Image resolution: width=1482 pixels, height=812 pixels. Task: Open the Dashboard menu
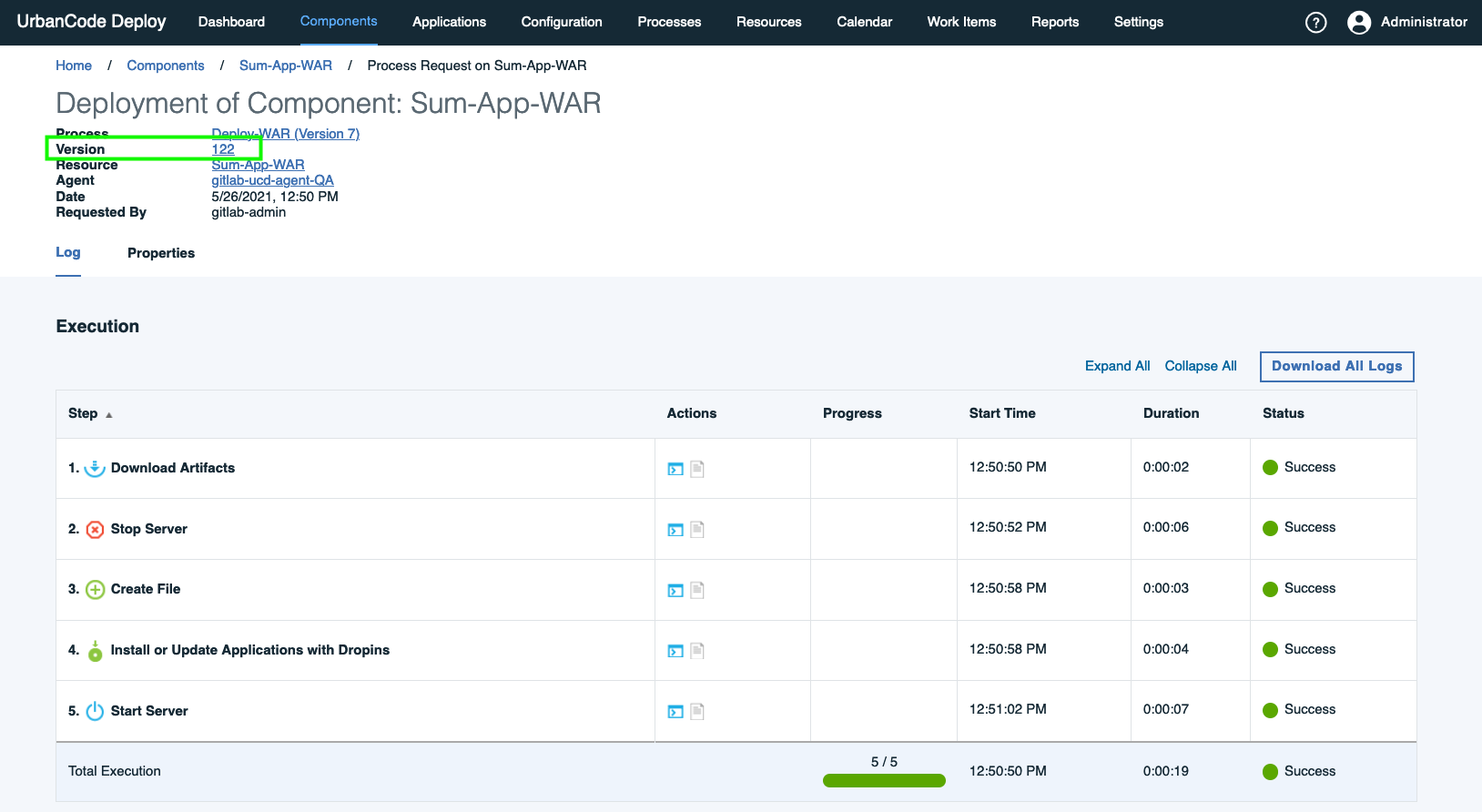pyautogui.click(x=231, y=22)
